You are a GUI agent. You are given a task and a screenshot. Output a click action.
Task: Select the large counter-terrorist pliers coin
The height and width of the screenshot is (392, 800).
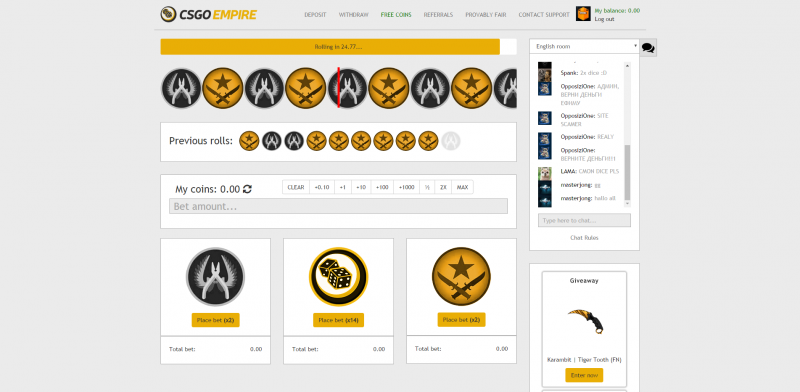pyautogui.click(x=215, y=277)
